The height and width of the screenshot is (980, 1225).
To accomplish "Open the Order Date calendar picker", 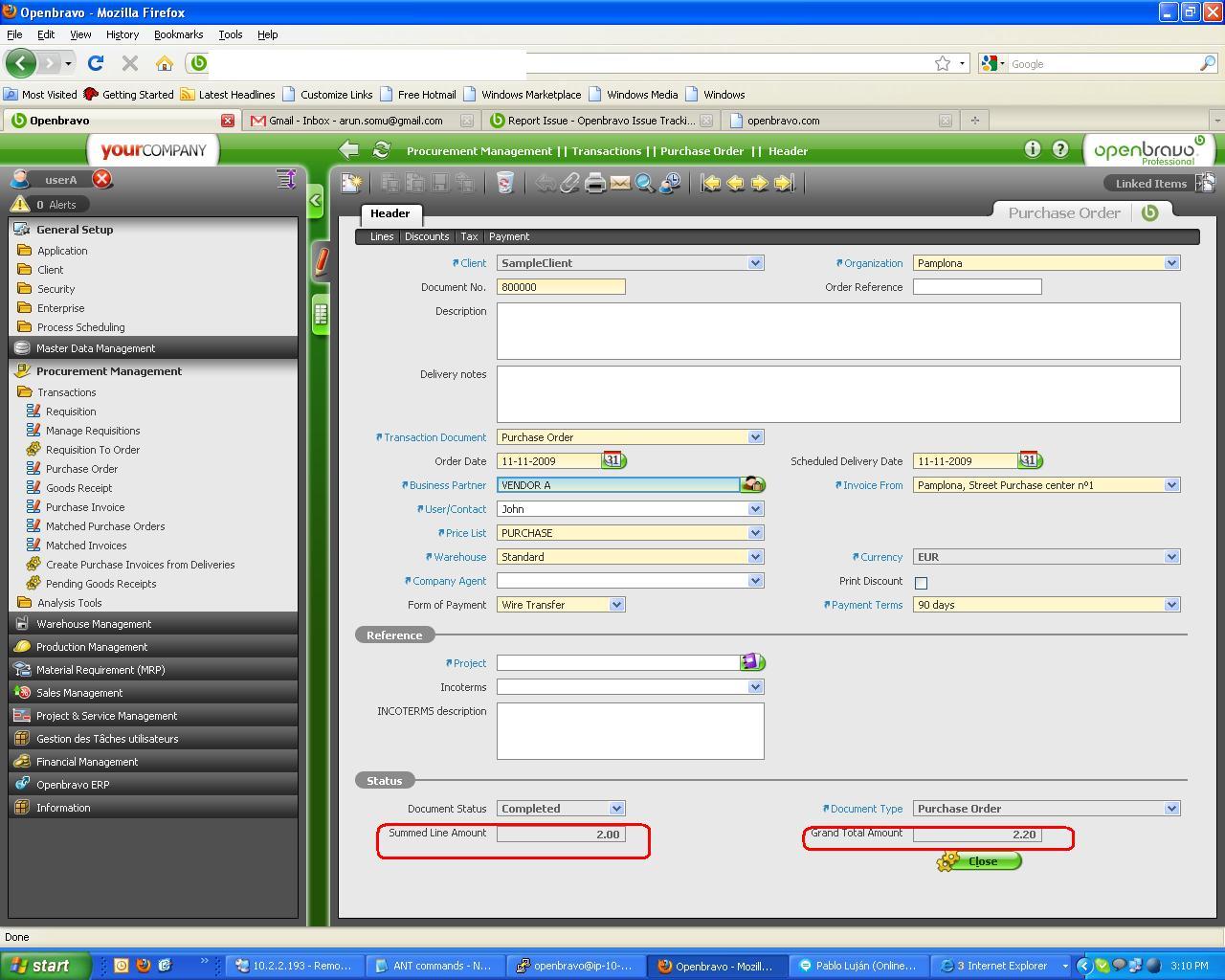I will [x=613, y=460].
